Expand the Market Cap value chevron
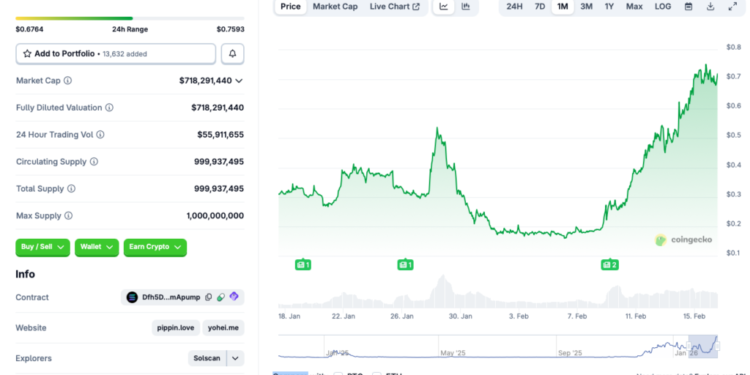 [239, 81]
